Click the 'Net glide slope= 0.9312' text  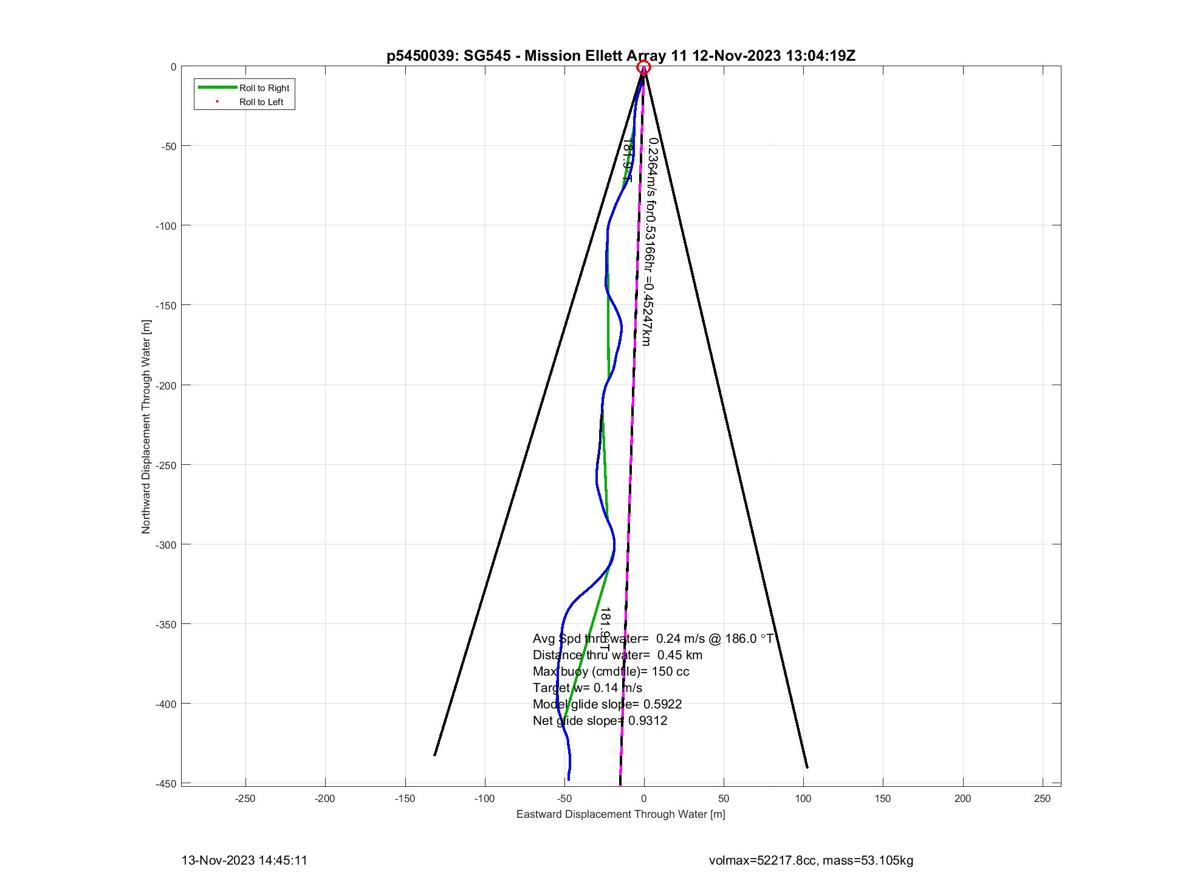tap(600, 720)
